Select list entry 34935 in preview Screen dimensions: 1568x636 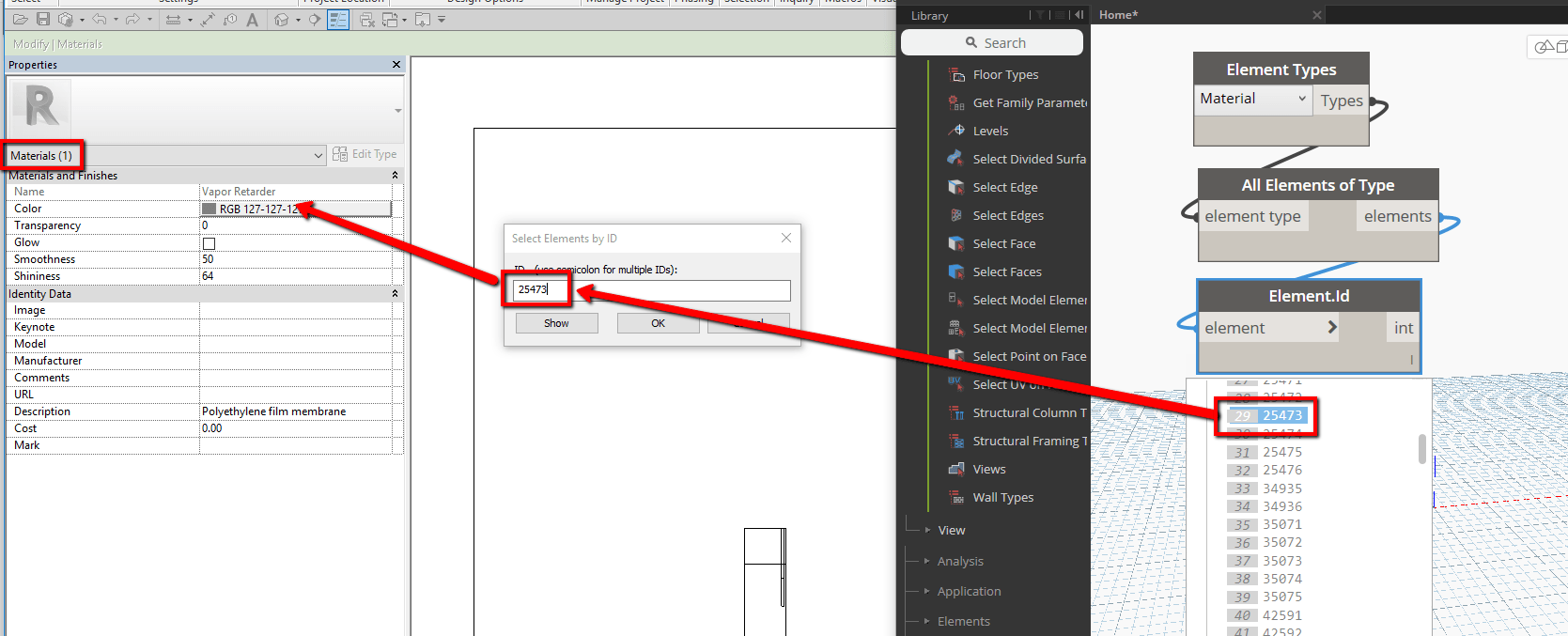1281,489
